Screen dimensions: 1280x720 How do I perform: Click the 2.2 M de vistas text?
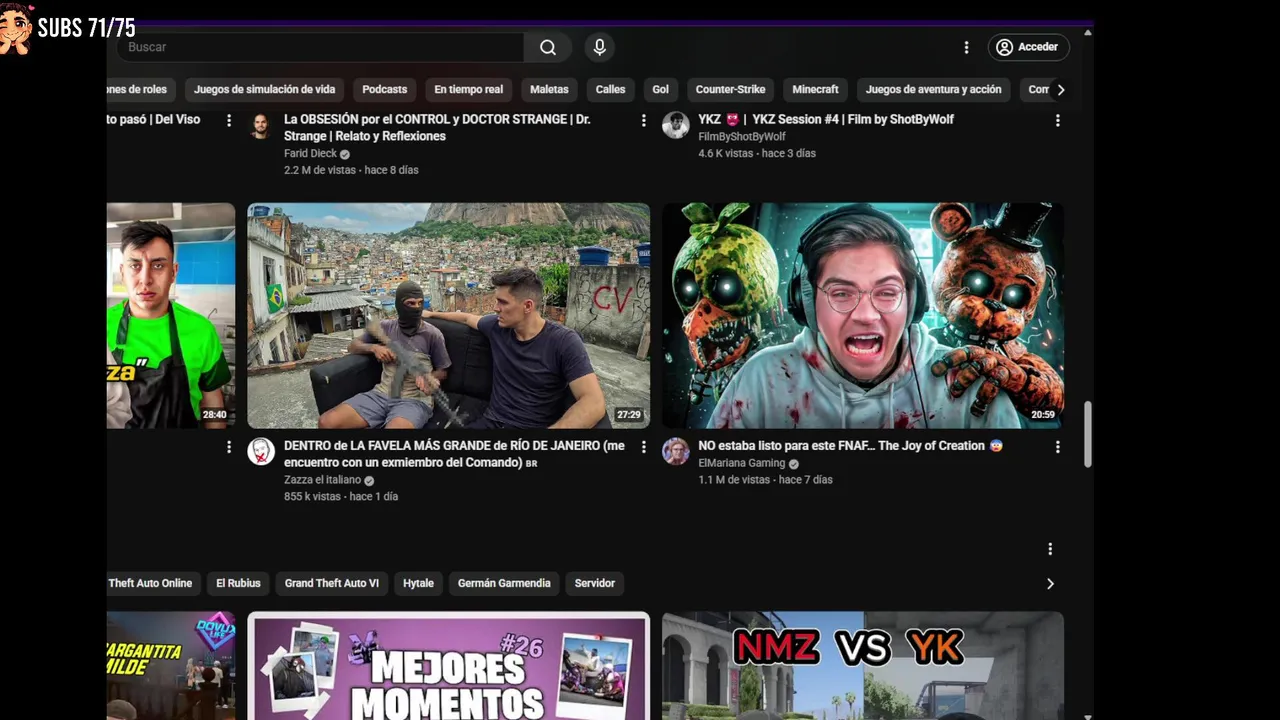pyautogui.click(x=320, y=171)
